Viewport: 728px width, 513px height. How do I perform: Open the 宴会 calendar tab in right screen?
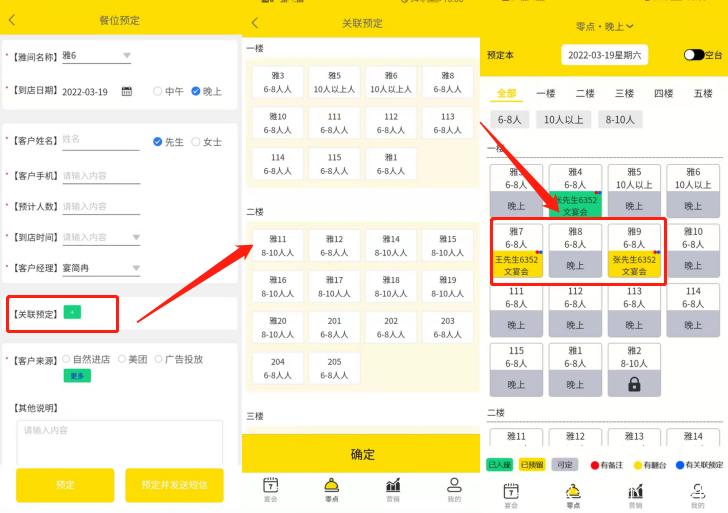[511, 495]
